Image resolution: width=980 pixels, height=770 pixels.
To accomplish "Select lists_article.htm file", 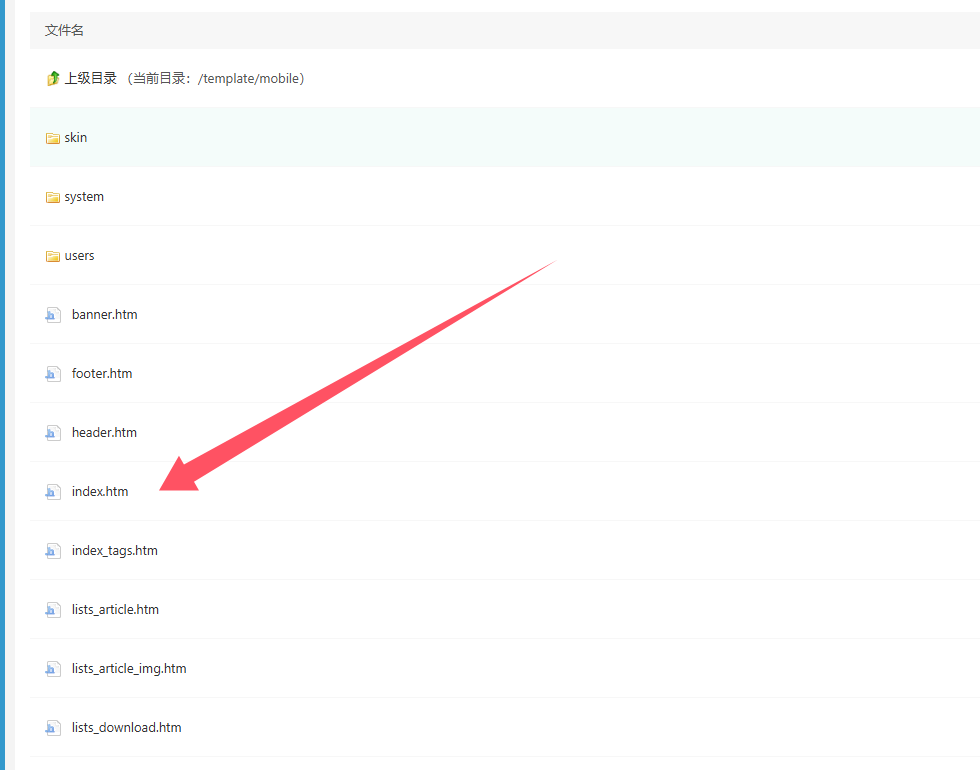I will coord(115,610).
